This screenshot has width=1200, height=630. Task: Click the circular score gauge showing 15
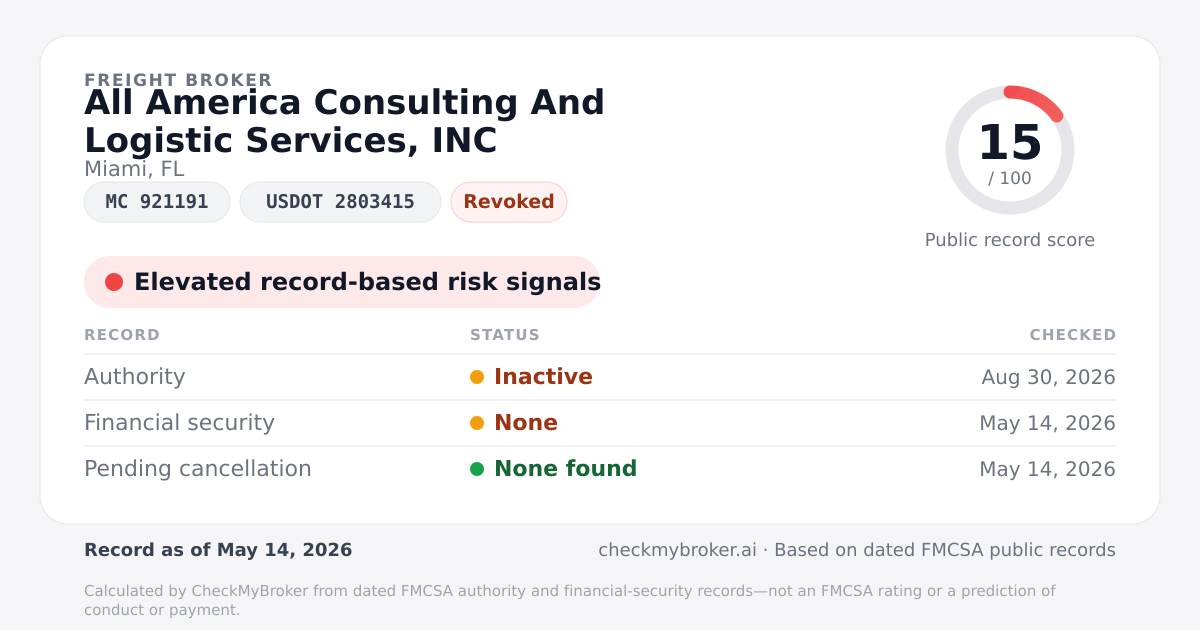[1010, 150]
